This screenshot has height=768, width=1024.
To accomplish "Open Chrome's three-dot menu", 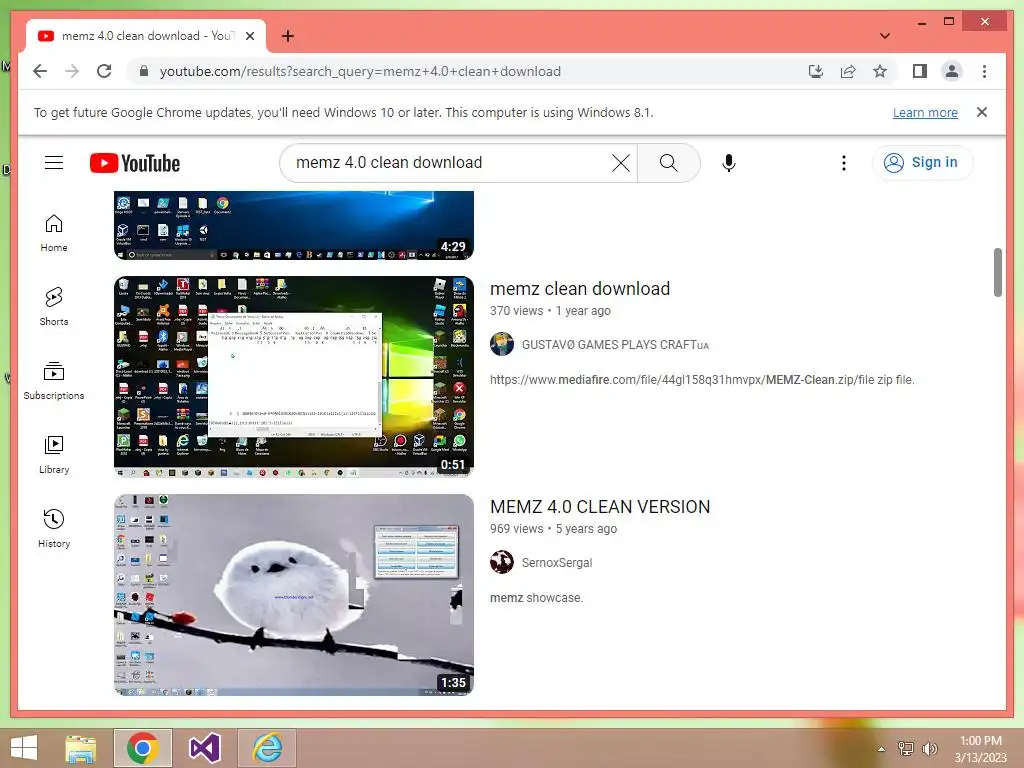I will 984,71.
